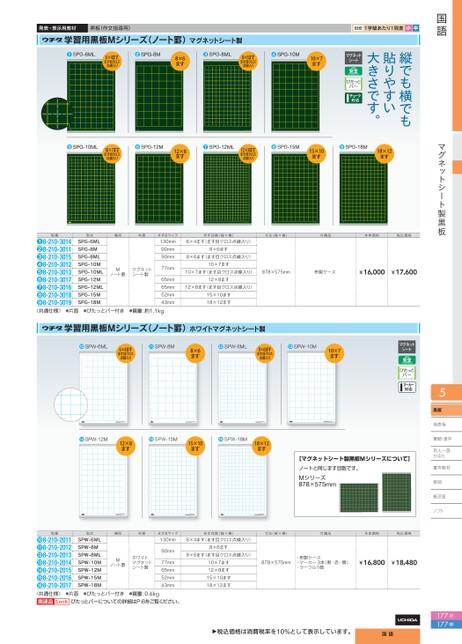The width and height of the screenshot is (462, 644).
Task: Click the ¥16,000 price in the blackboard table
Action: point(372,272)
